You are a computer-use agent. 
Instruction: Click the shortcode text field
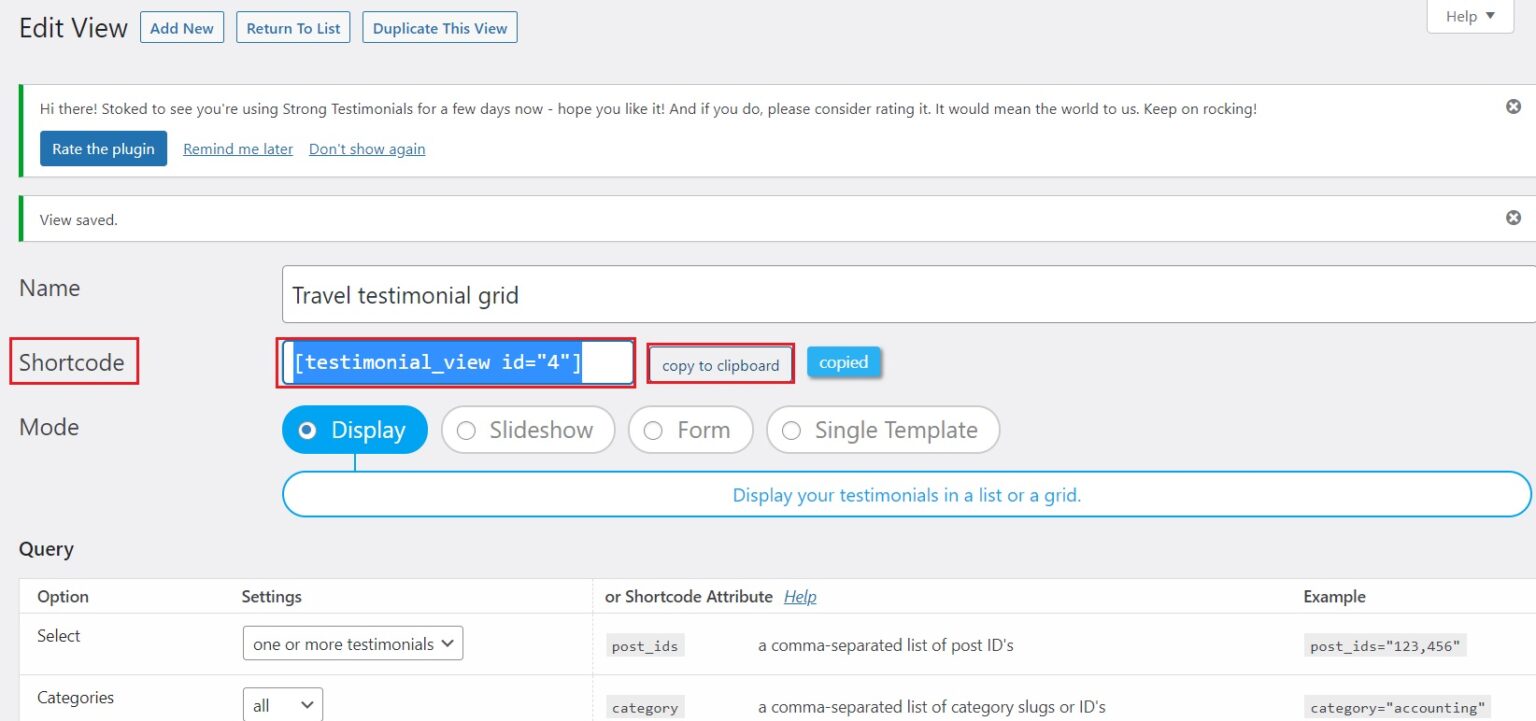click(x=456, y=363)
